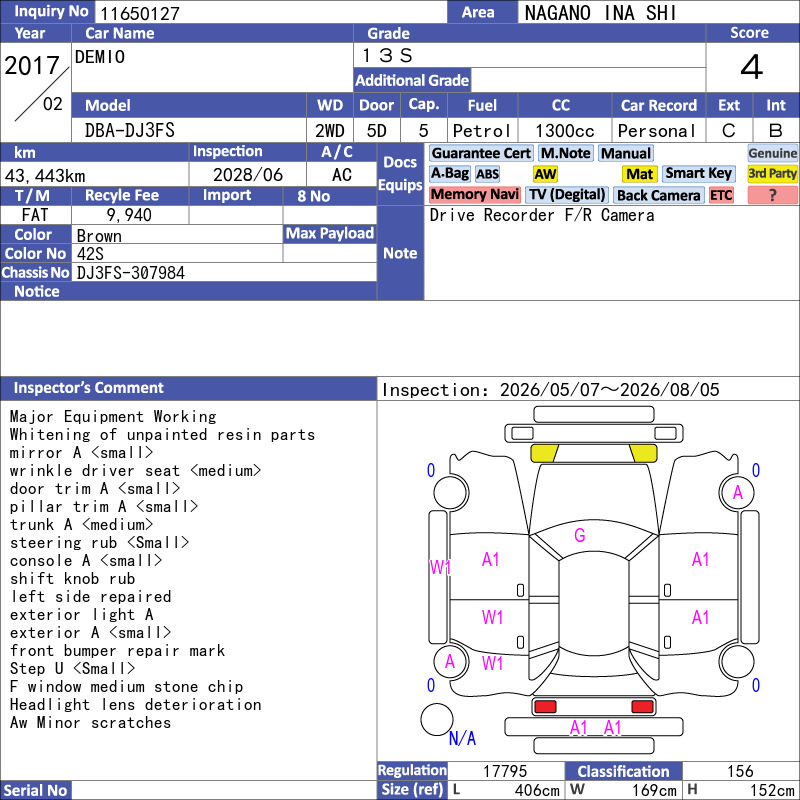Click the recycle fee 9,940
800x800 pixels.
click(129, 215)
